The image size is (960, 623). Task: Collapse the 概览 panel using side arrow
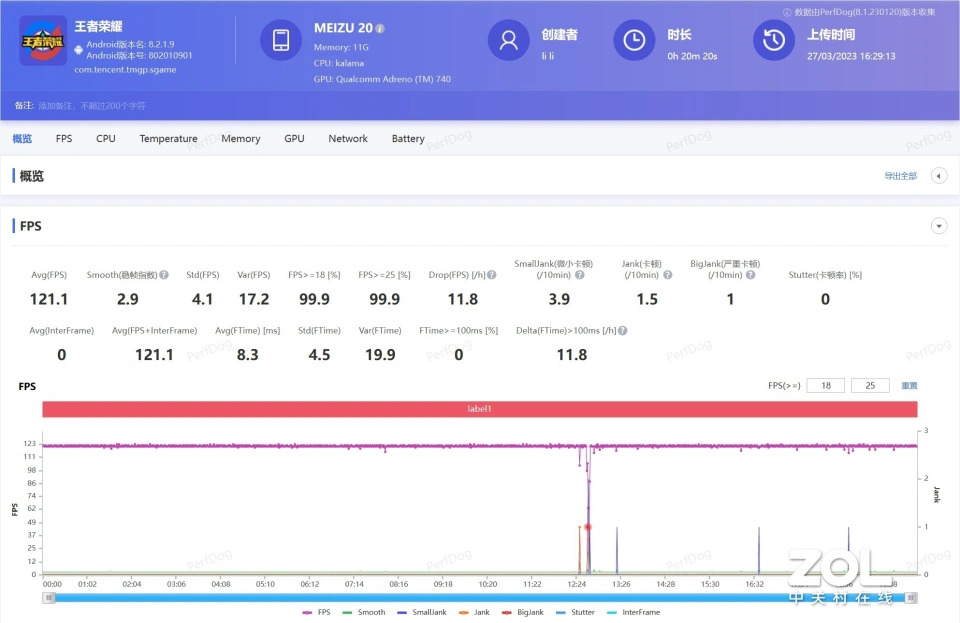click(x=938, y=176)
